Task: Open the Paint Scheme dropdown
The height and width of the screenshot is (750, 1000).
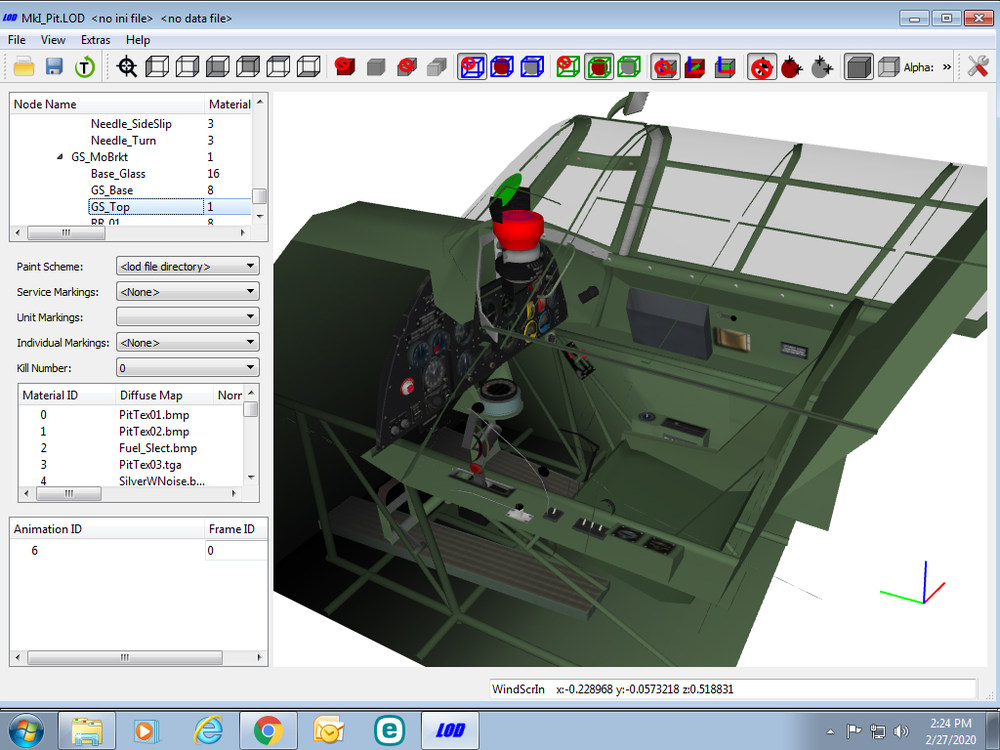Action: [188, 266]
